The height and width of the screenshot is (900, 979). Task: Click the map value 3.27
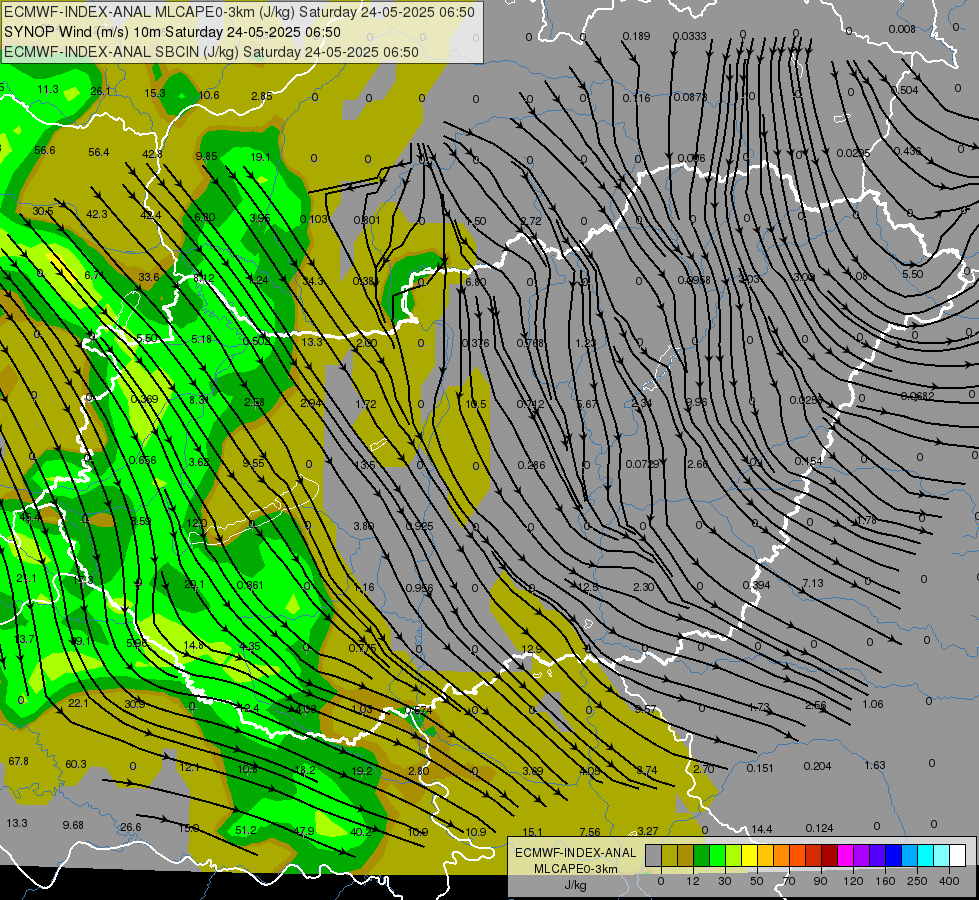click(x=647, y=831)
